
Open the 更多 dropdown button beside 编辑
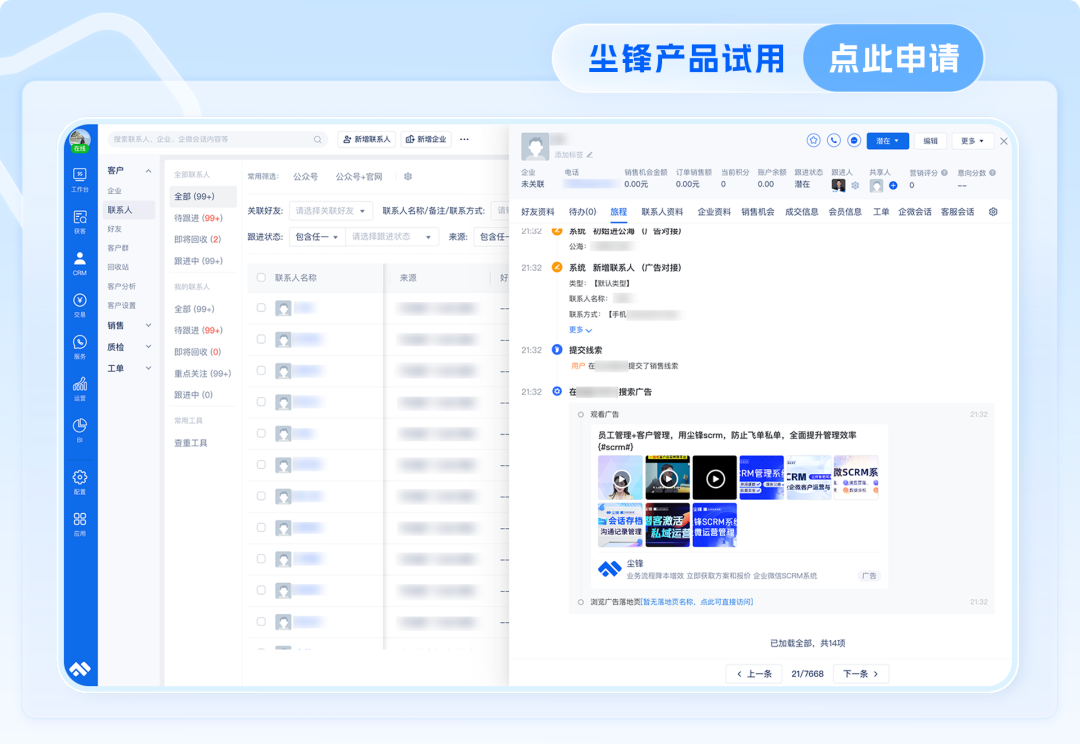pyautogui.click(x=972, y=141)
